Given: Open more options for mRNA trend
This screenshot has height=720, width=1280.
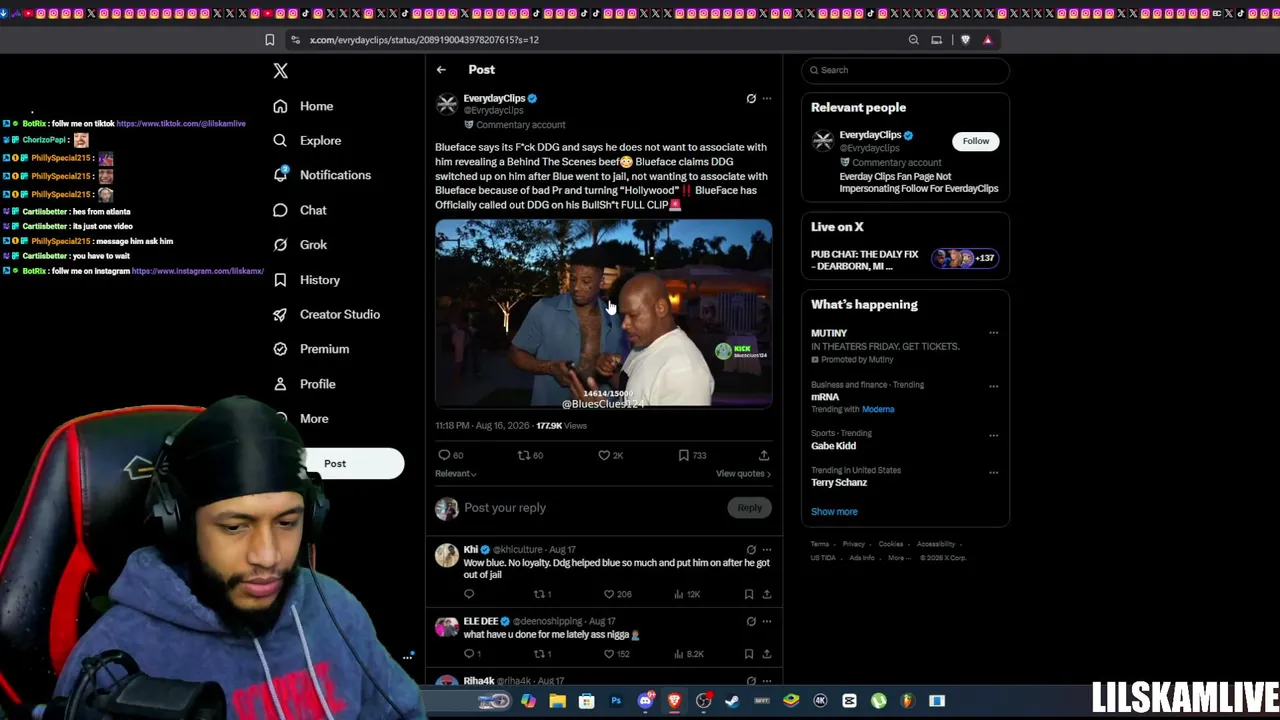Looking at the screenshot, I should tap(993, 386).
